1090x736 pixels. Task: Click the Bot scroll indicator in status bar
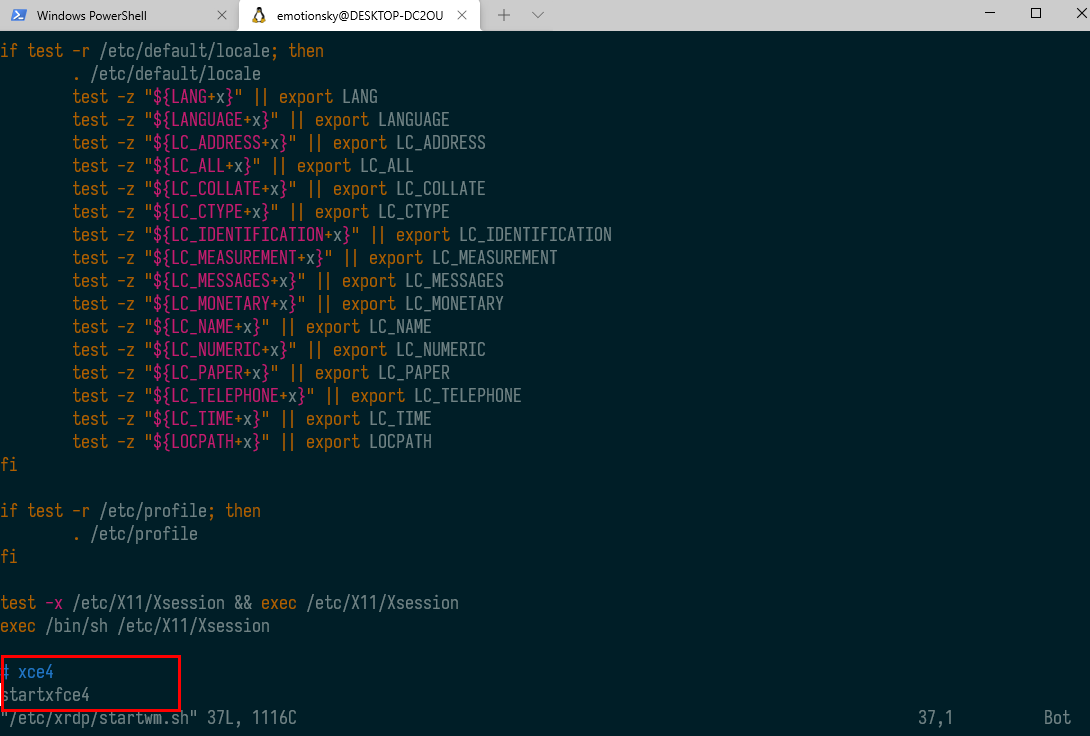[1056, 717]
